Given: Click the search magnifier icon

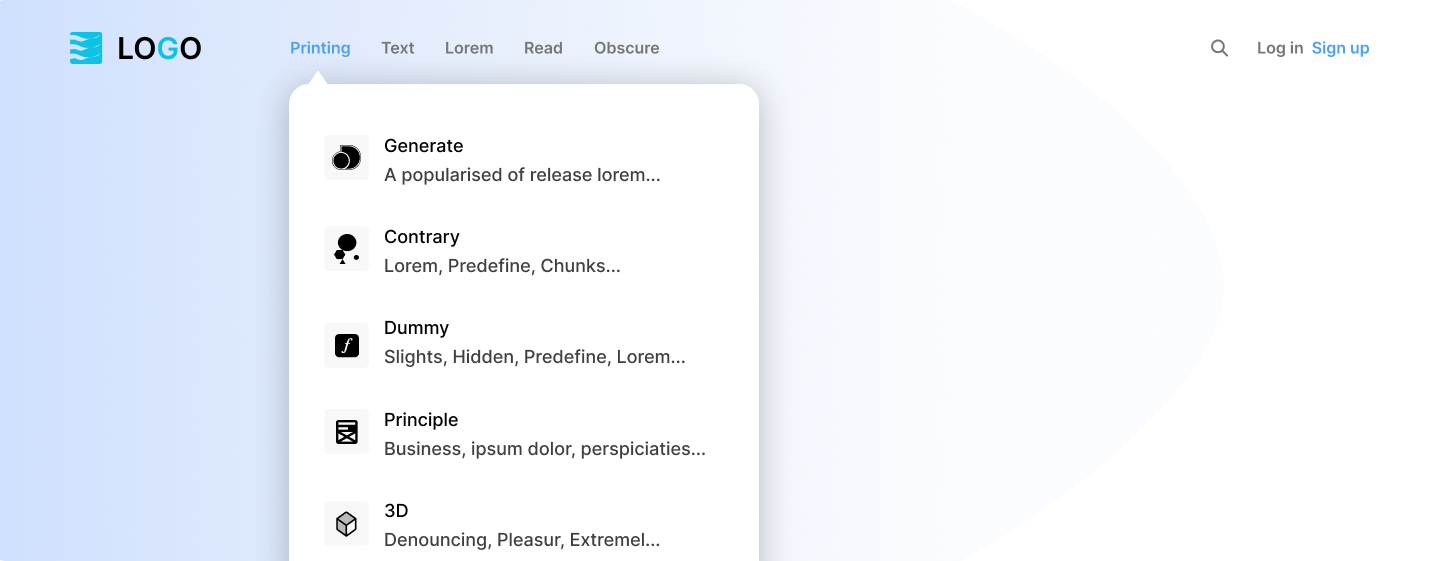Looking at the screenshot, I should pos(1219,48).
